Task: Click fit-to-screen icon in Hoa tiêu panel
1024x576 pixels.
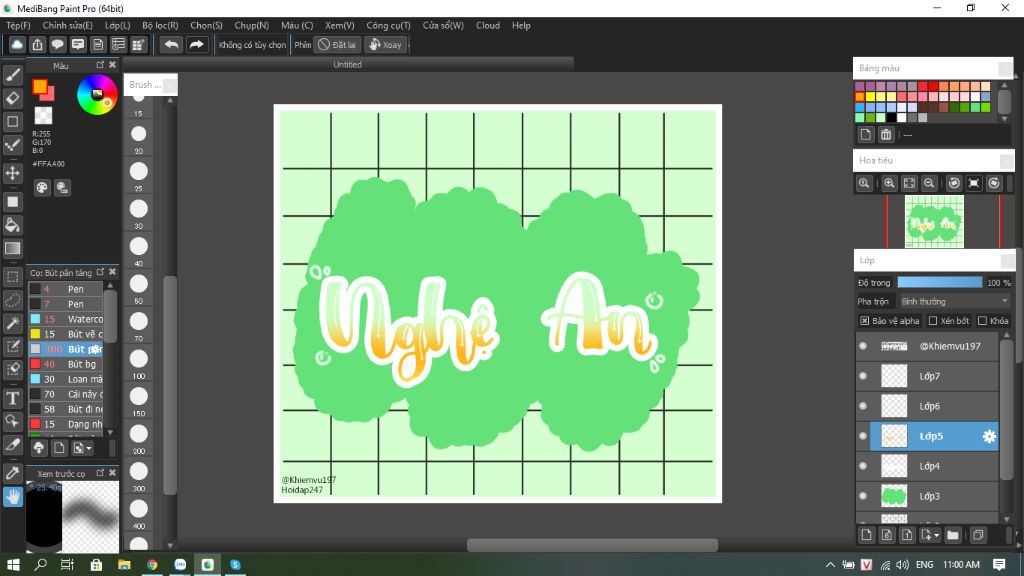Action: [x=909, y=184]
